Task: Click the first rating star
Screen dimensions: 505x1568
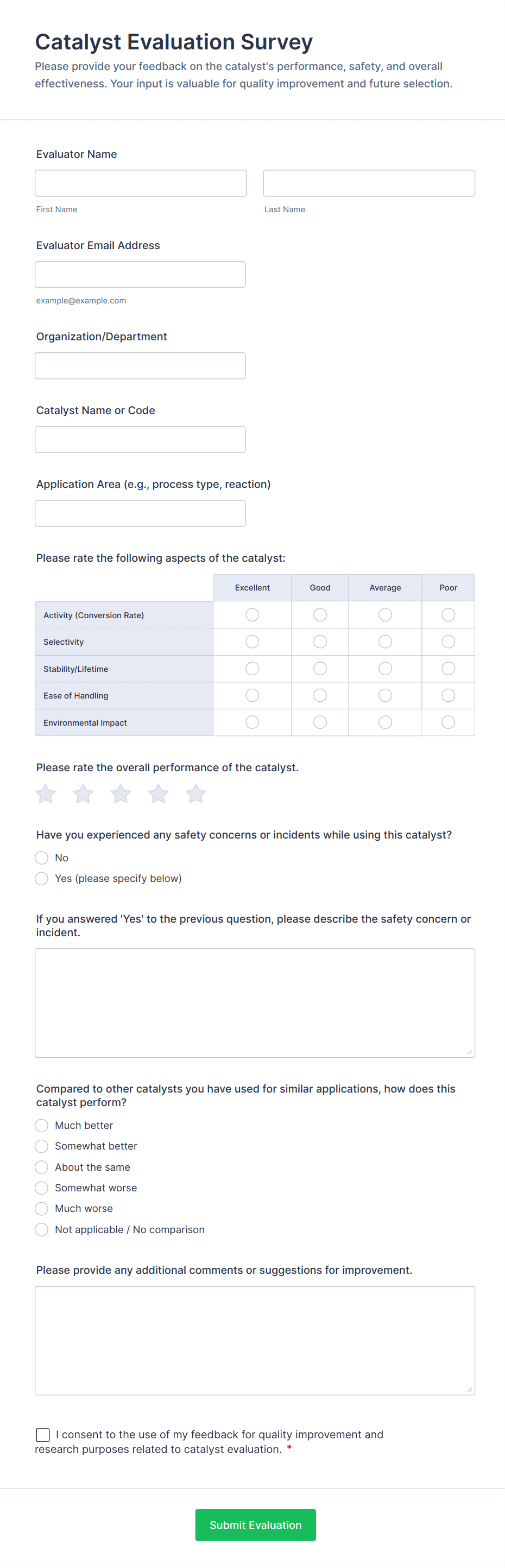Action: (x=46, y=793)
